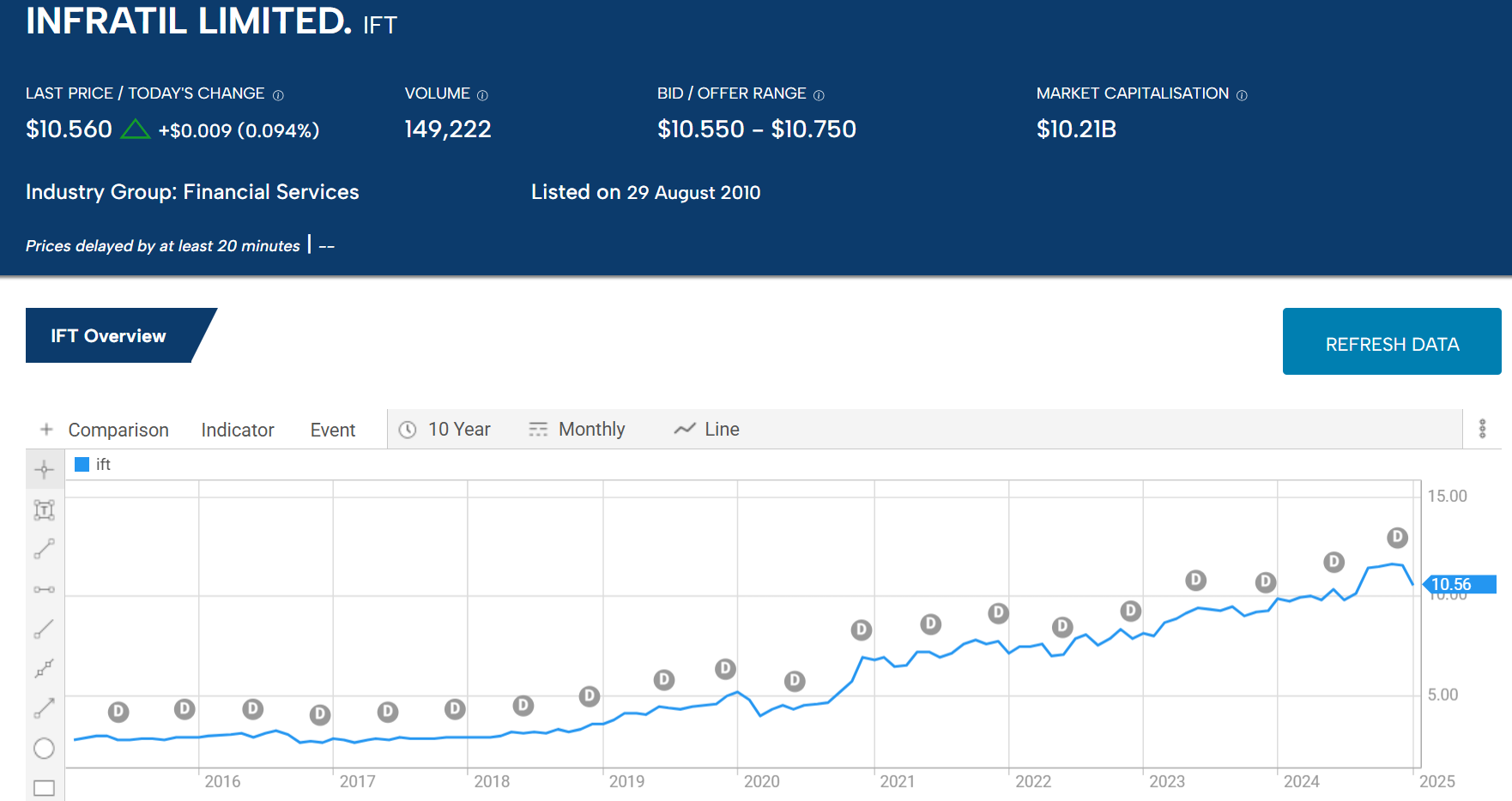Click the line chart icon beside Line
1512x801 pixels.
[685, 429]
